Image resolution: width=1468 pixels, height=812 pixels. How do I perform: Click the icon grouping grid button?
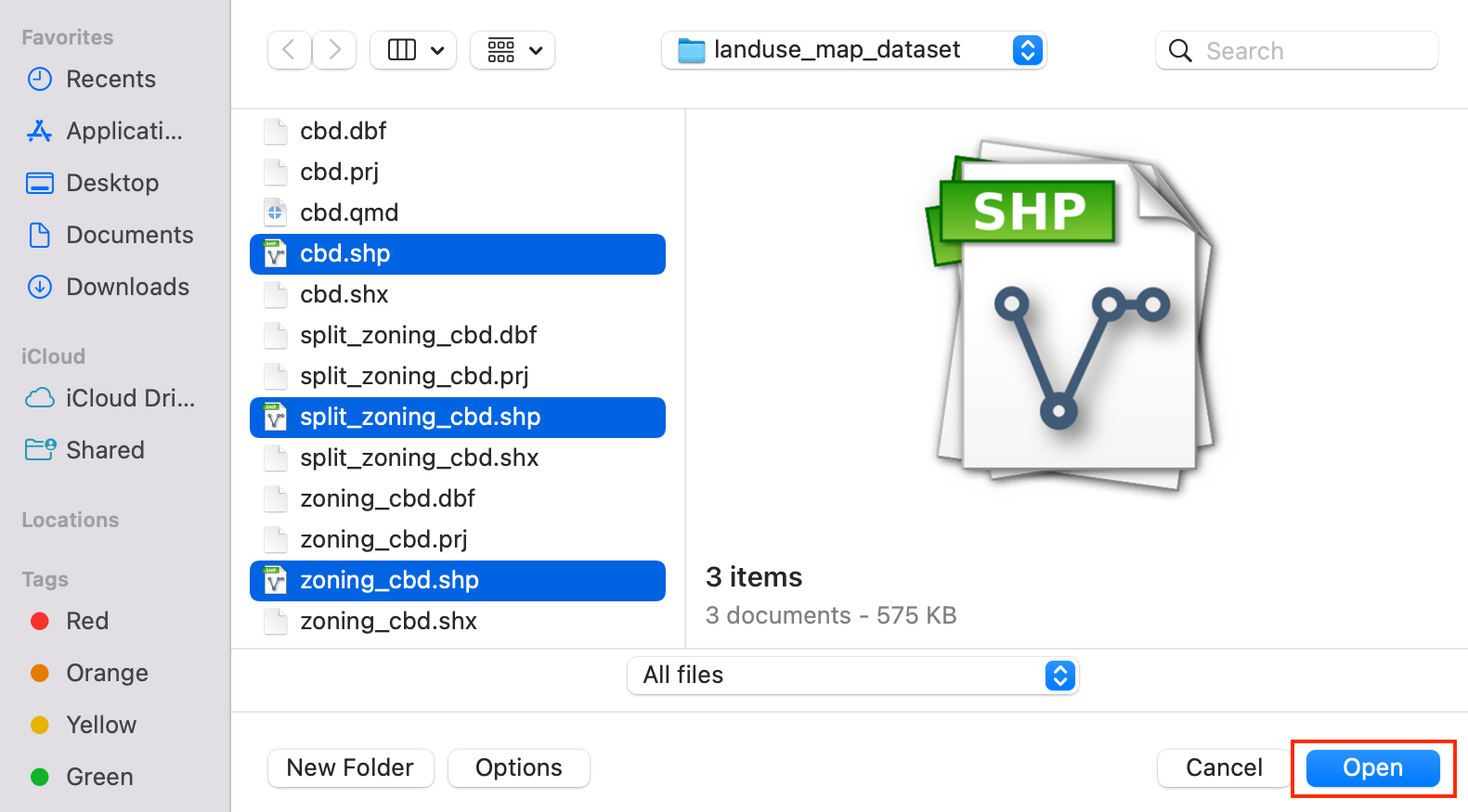click(502, 50)
